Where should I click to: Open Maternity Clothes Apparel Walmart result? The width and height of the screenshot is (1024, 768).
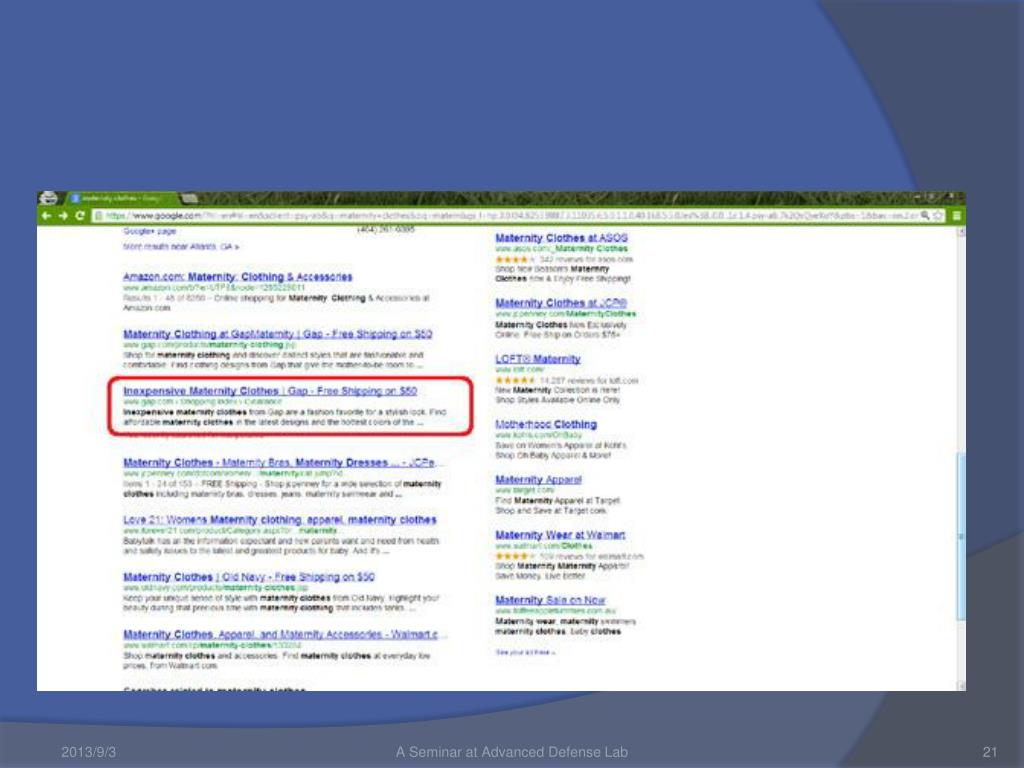point(285,634)
